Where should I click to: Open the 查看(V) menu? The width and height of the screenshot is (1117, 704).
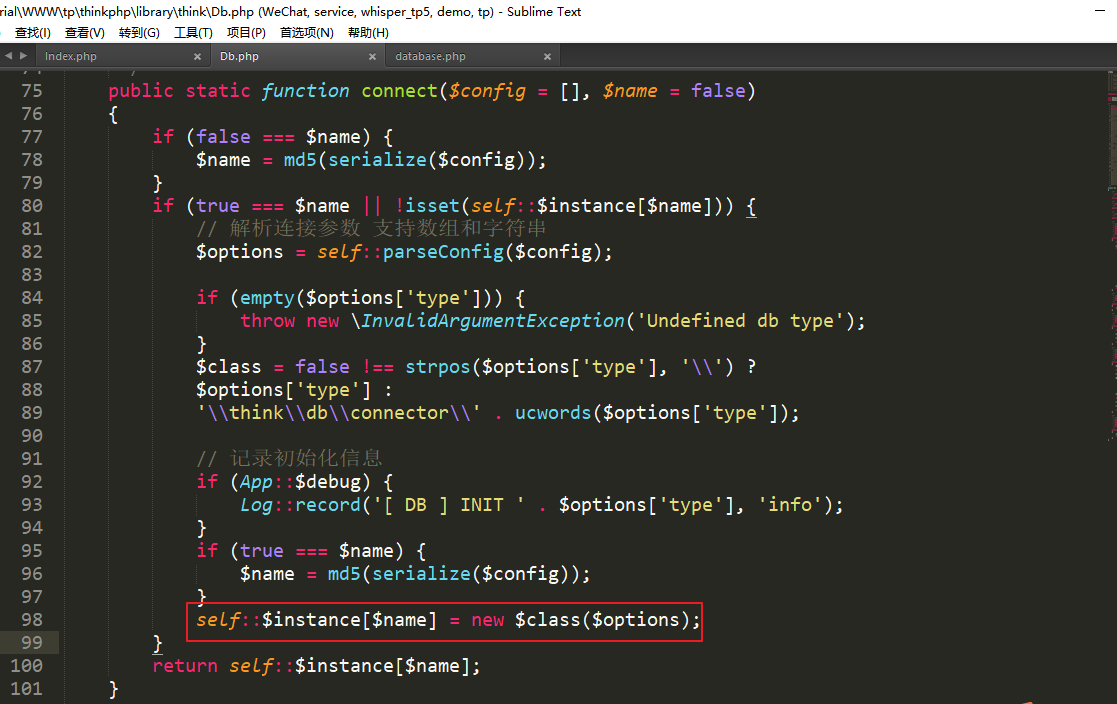(x=84, y=32)
